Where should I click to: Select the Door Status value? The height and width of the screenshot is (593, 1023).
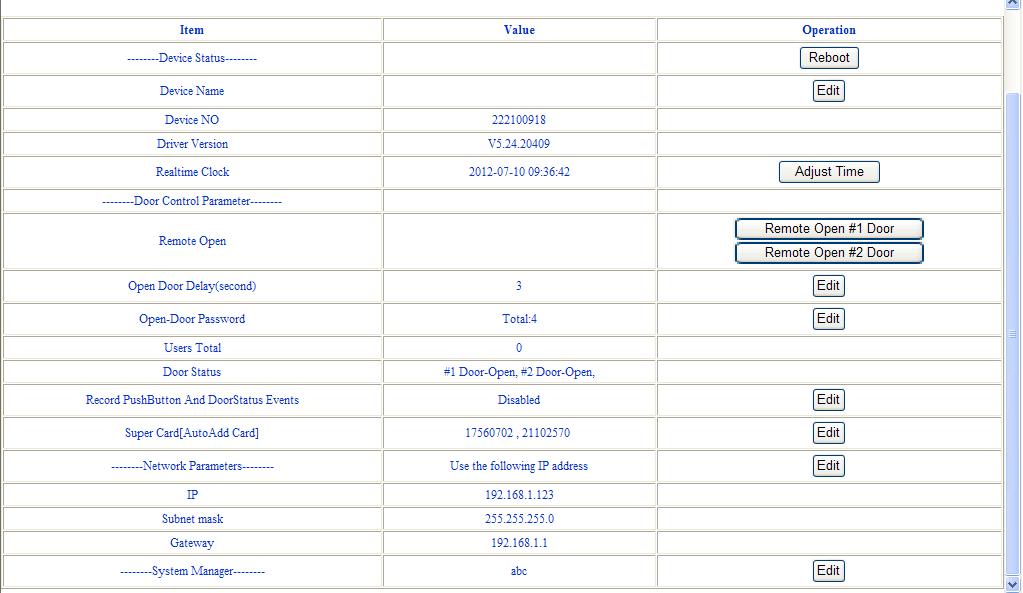[519, 371]
